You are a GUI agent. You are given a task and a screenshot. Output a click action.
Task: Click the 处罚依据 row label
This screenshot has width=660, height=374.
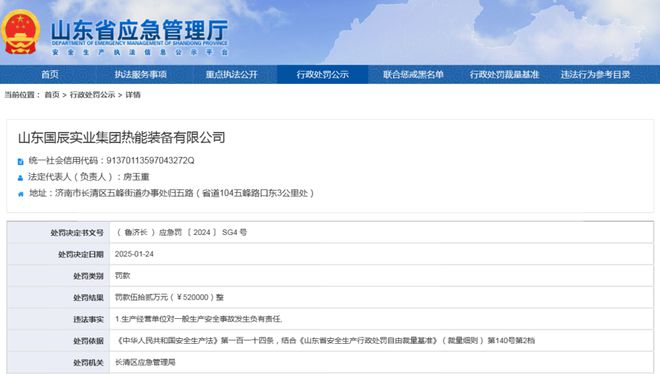click(x=88, y=341)
